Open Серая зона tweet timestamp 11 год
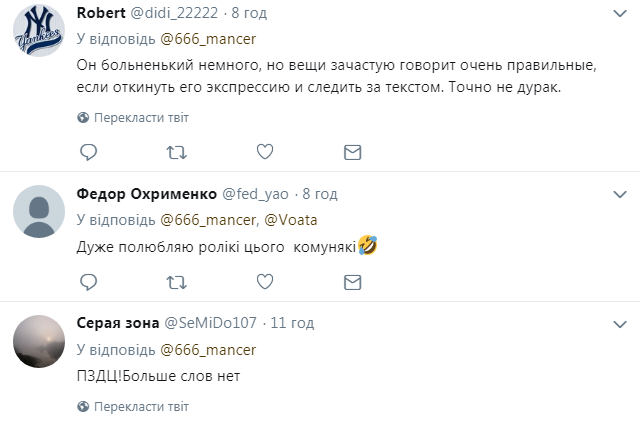This screenshot has width=640, height=423. pos(294,323)
